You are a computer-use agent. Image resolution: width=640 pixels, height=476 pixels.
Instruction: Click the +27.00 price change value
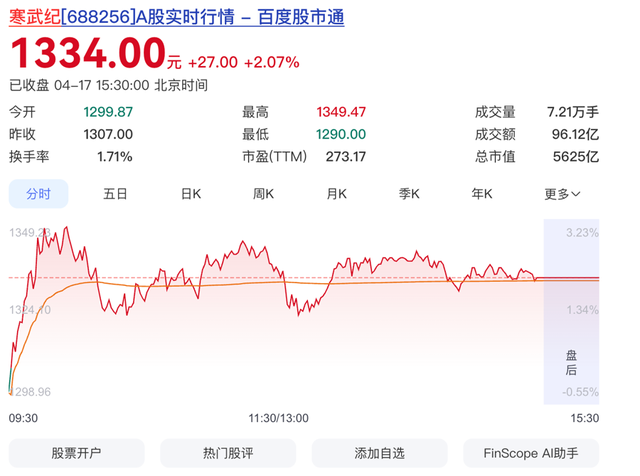click(x=213, y=62)
